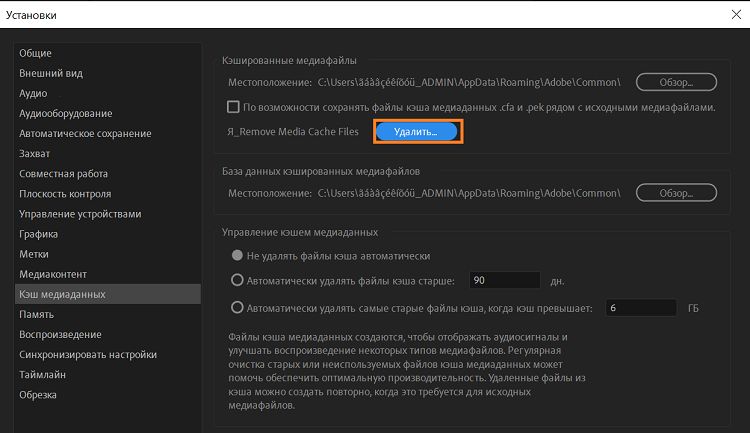This screenshot has height=433, width=750.
Task: Enable saving .cfa and .pek next to originals
Action: (233, 107)
